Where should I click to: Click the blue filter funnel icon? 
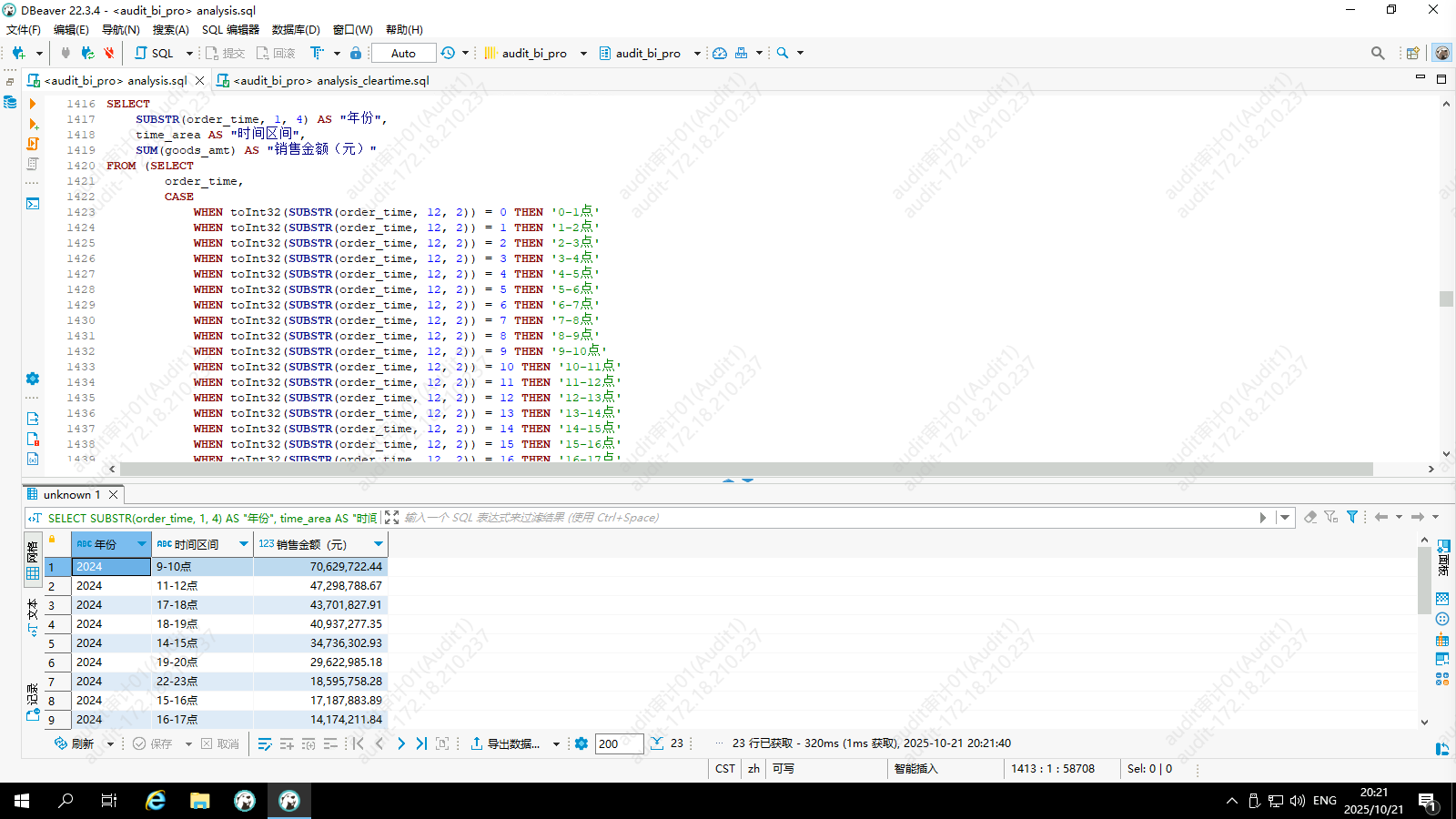(x=1352, y=517)
